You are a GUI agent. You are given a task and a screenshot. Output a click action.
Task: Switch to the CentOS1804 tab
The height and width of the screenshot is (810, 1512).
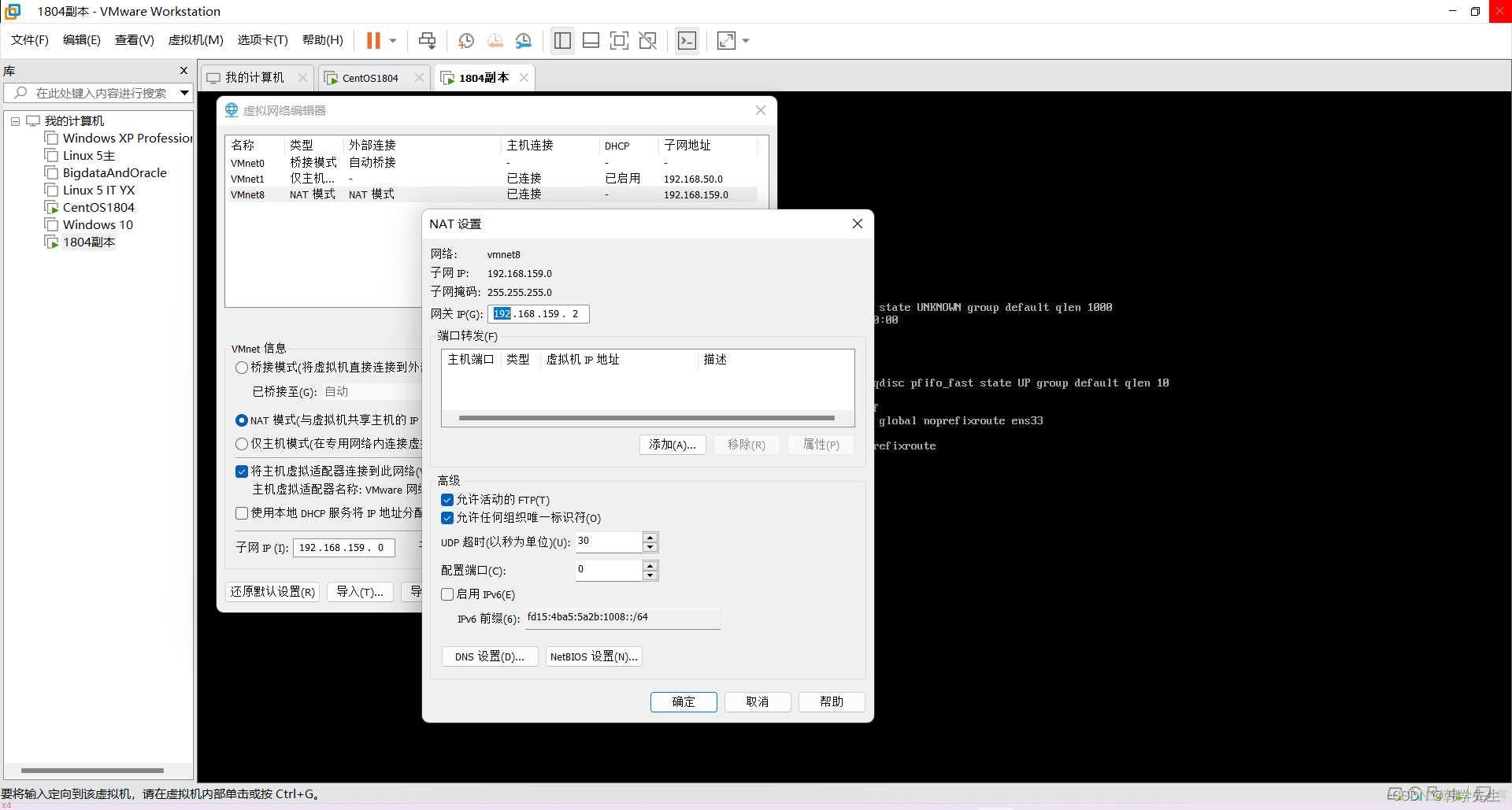(370, 78)
